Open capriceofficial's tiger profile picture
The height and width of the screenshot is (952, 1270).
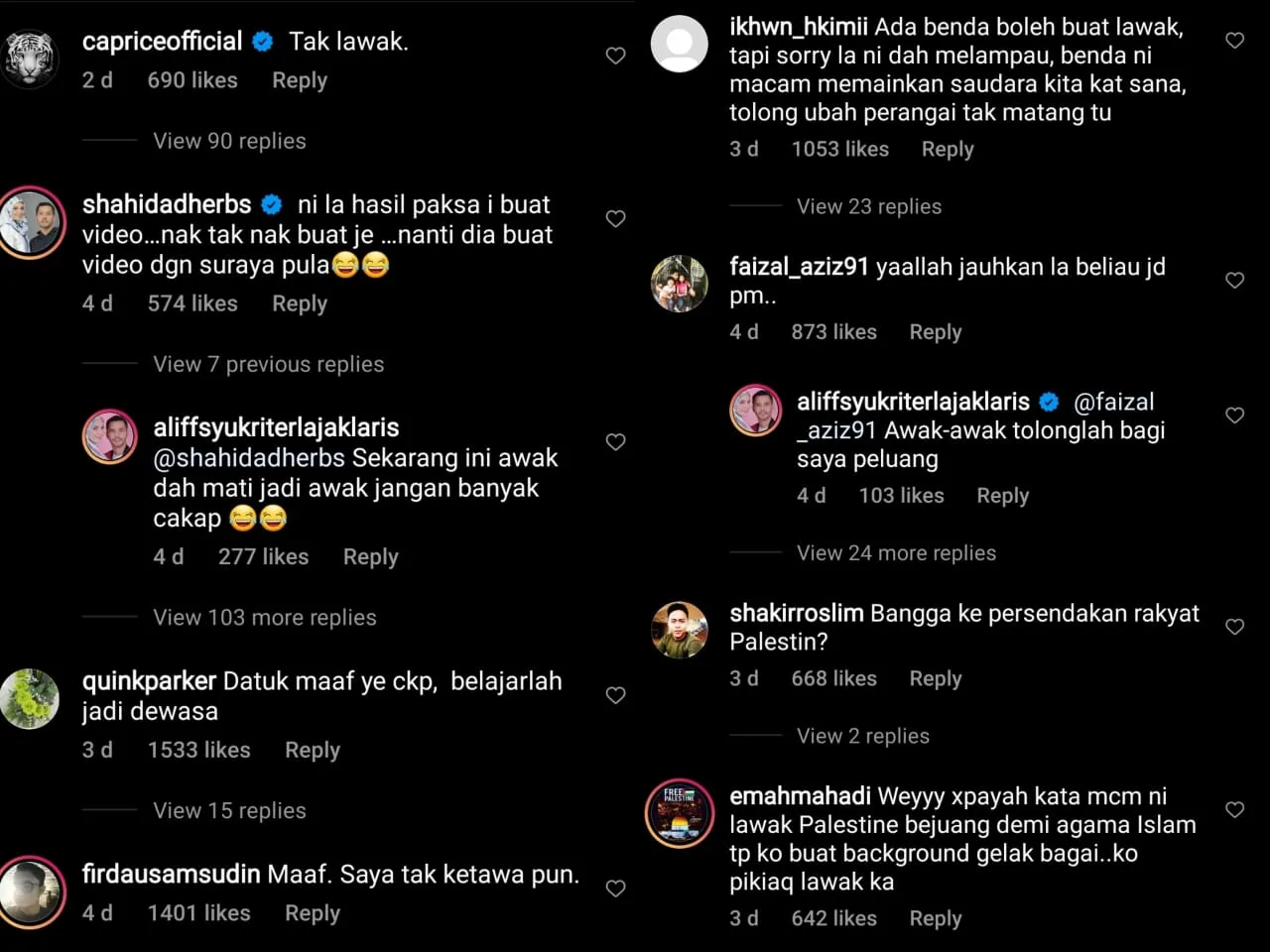(30, 59)
